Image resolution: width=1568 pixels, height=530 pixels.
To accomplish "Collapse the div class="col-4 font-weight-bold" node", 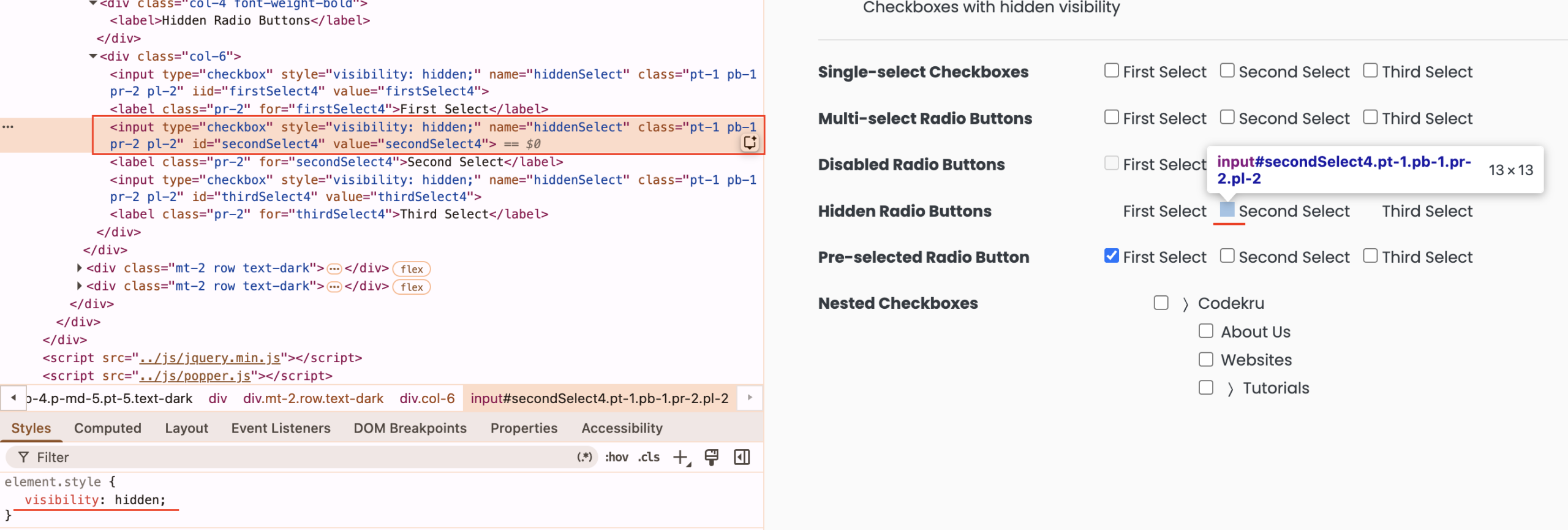I will pos(93,4).
